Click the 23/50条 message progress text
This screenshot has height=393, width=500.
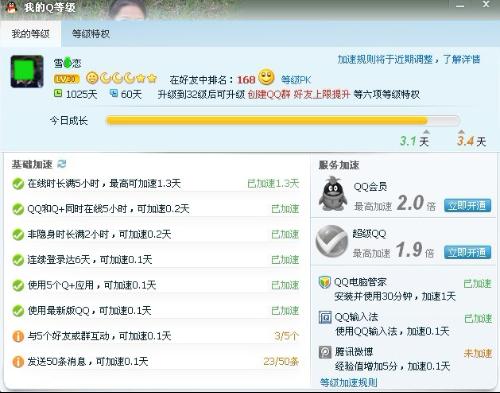pyautogui.click(x=281, y=361)
